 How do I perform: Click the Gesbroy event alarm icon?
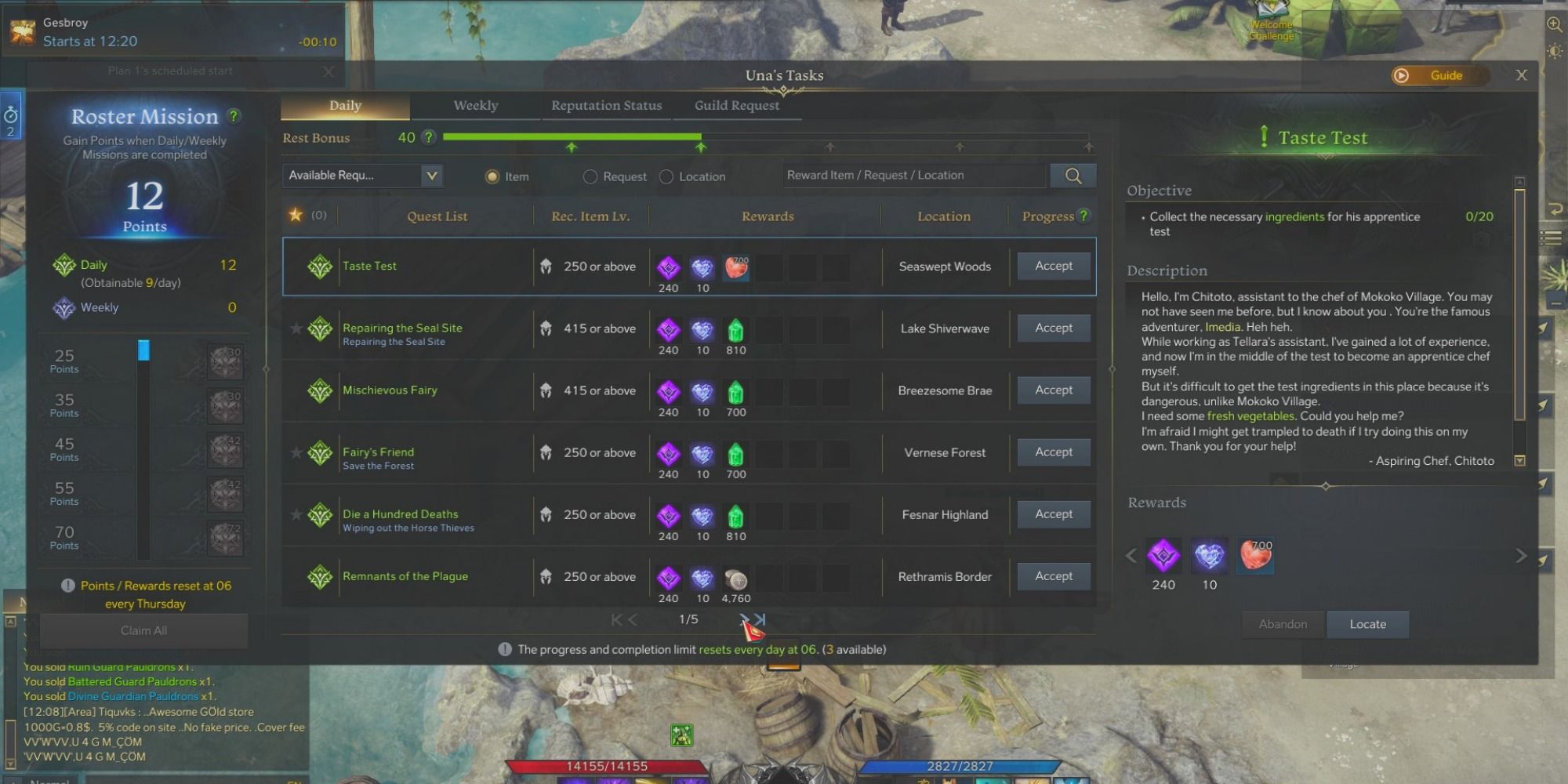coord(21,31)
